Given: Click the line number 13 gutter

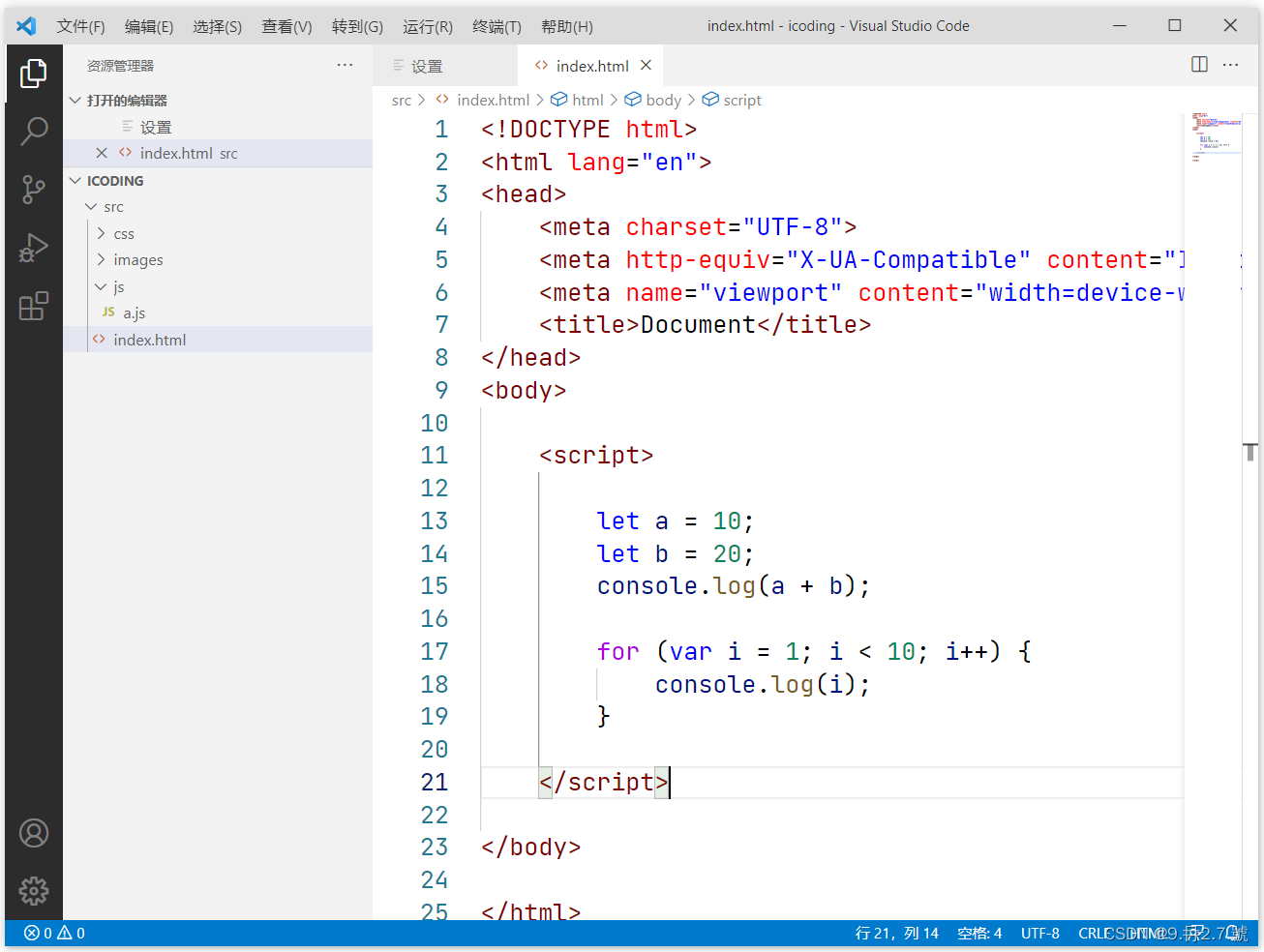Looking at the screenshot, I should tap(435, 521).
